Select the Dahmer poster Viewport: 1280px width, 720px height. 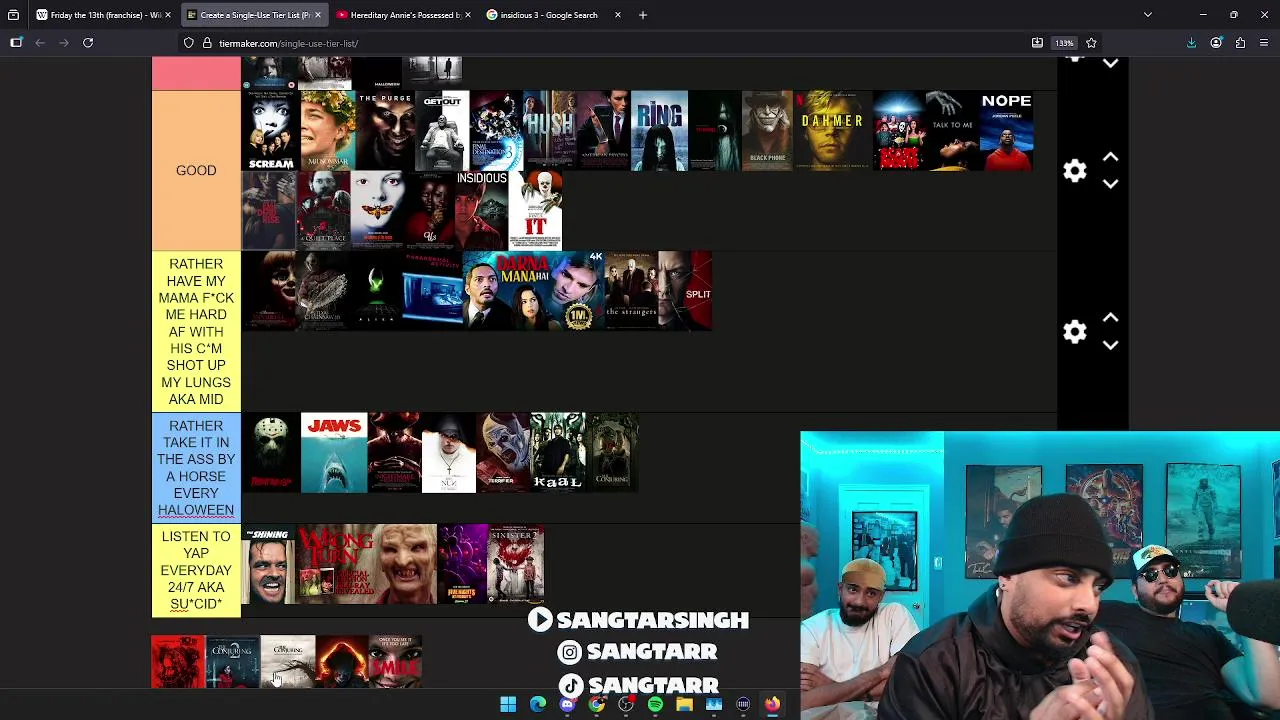pyautogui.click(x=832, y=131)
